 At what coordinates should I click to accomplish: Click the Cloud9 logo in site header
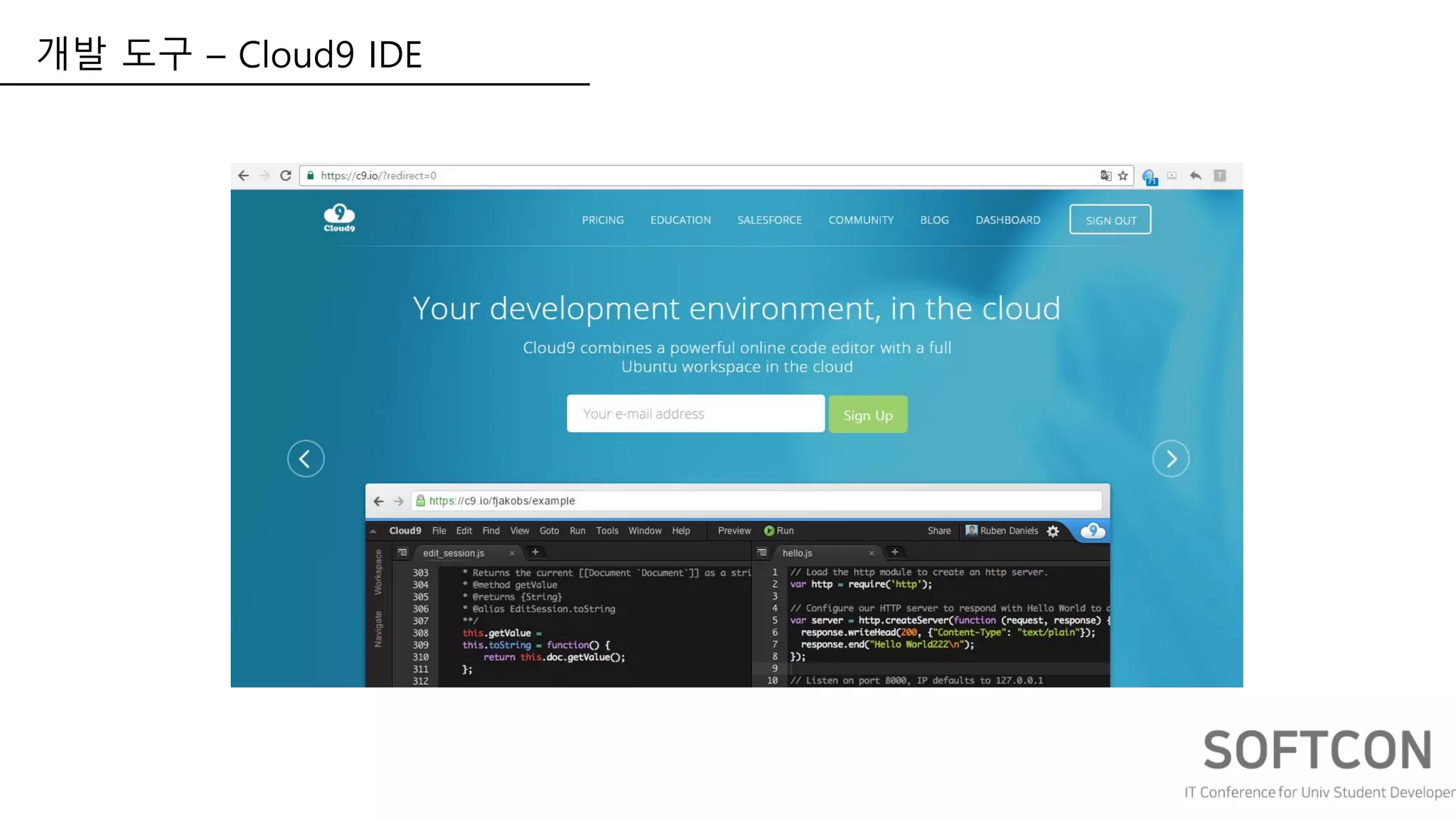point(339,218)
